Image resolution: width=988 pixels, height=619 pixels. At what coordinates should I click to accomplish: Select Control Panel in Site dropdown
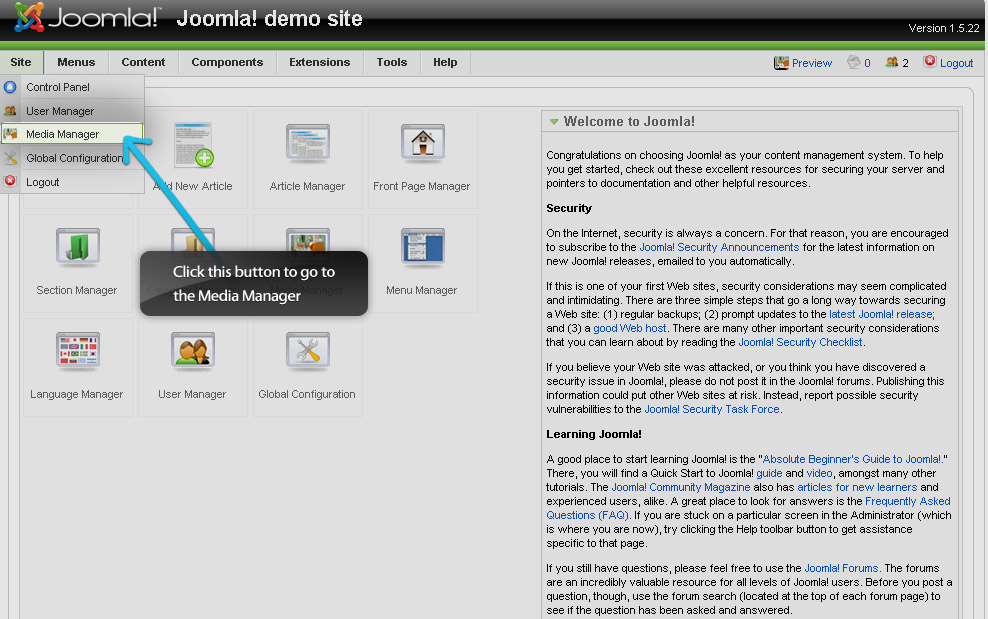click(72, 87)
